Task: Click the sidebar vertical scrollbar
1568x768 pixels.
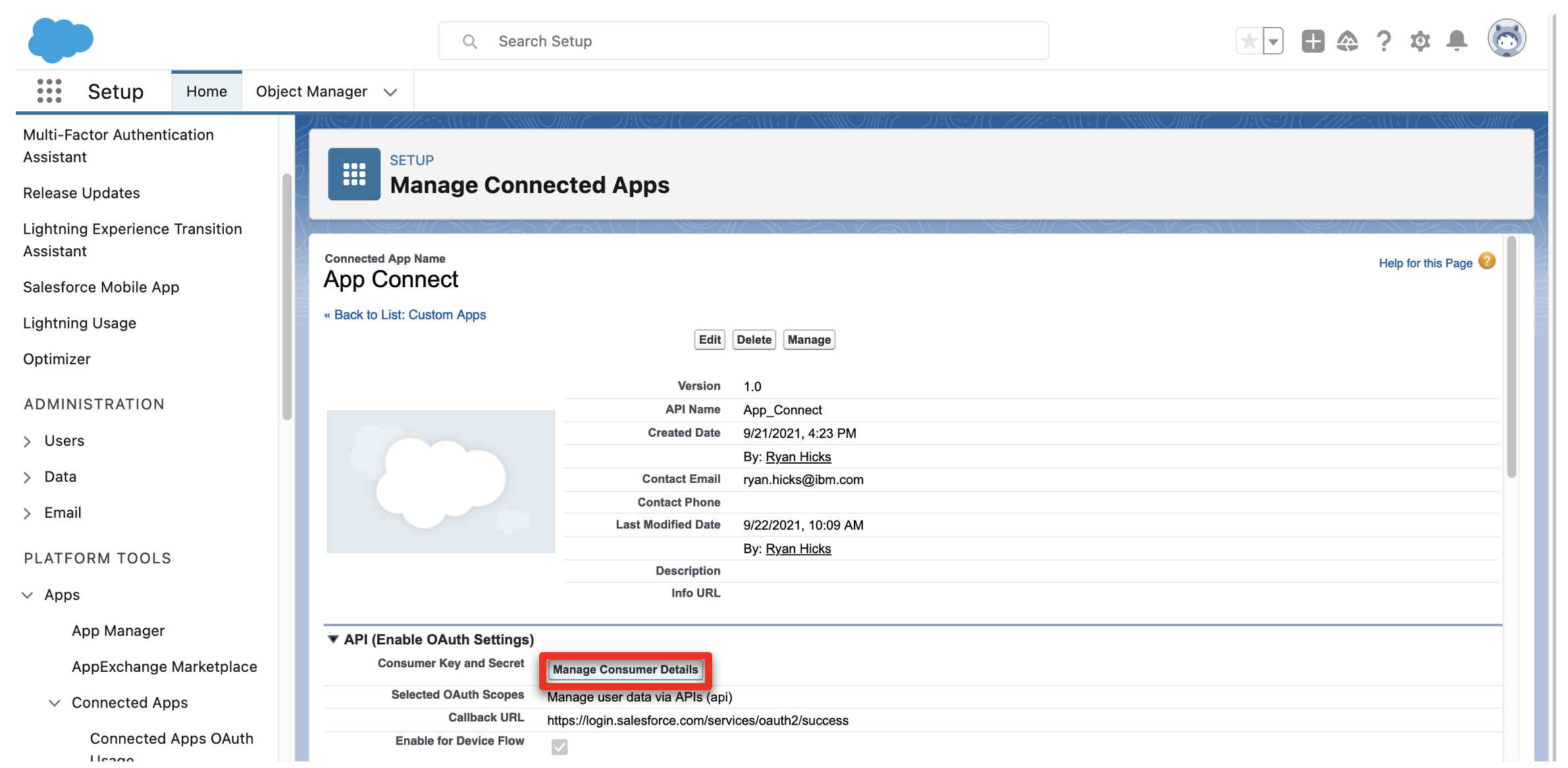Action: coord(287,296)
